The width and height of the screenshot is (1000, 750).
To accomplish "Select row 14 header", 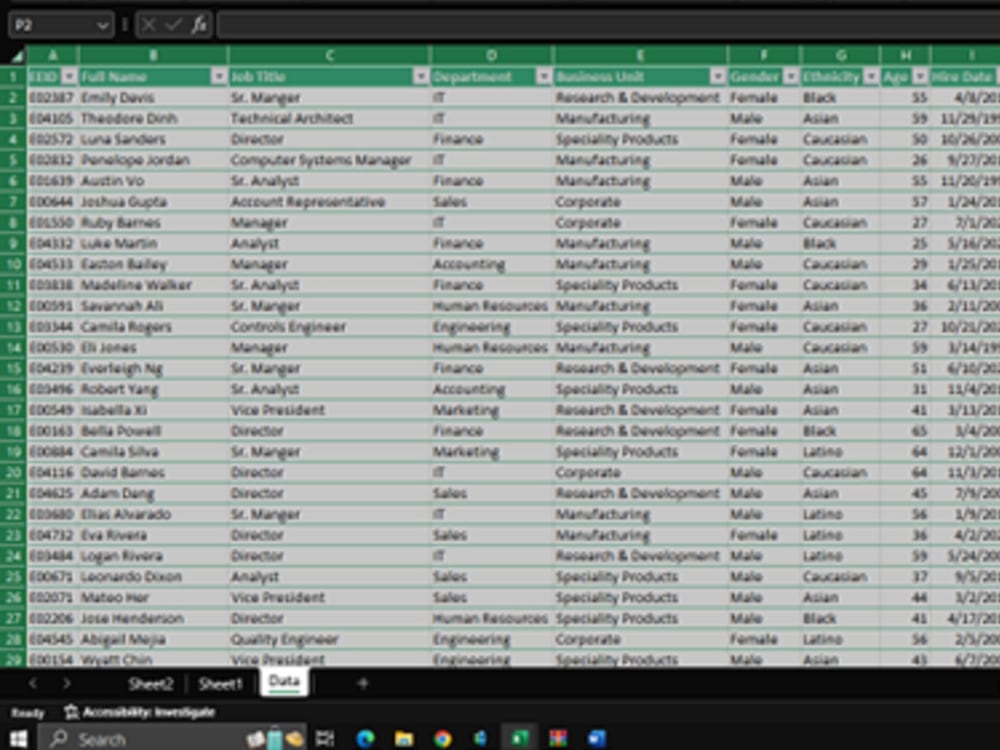I will 13,348.
